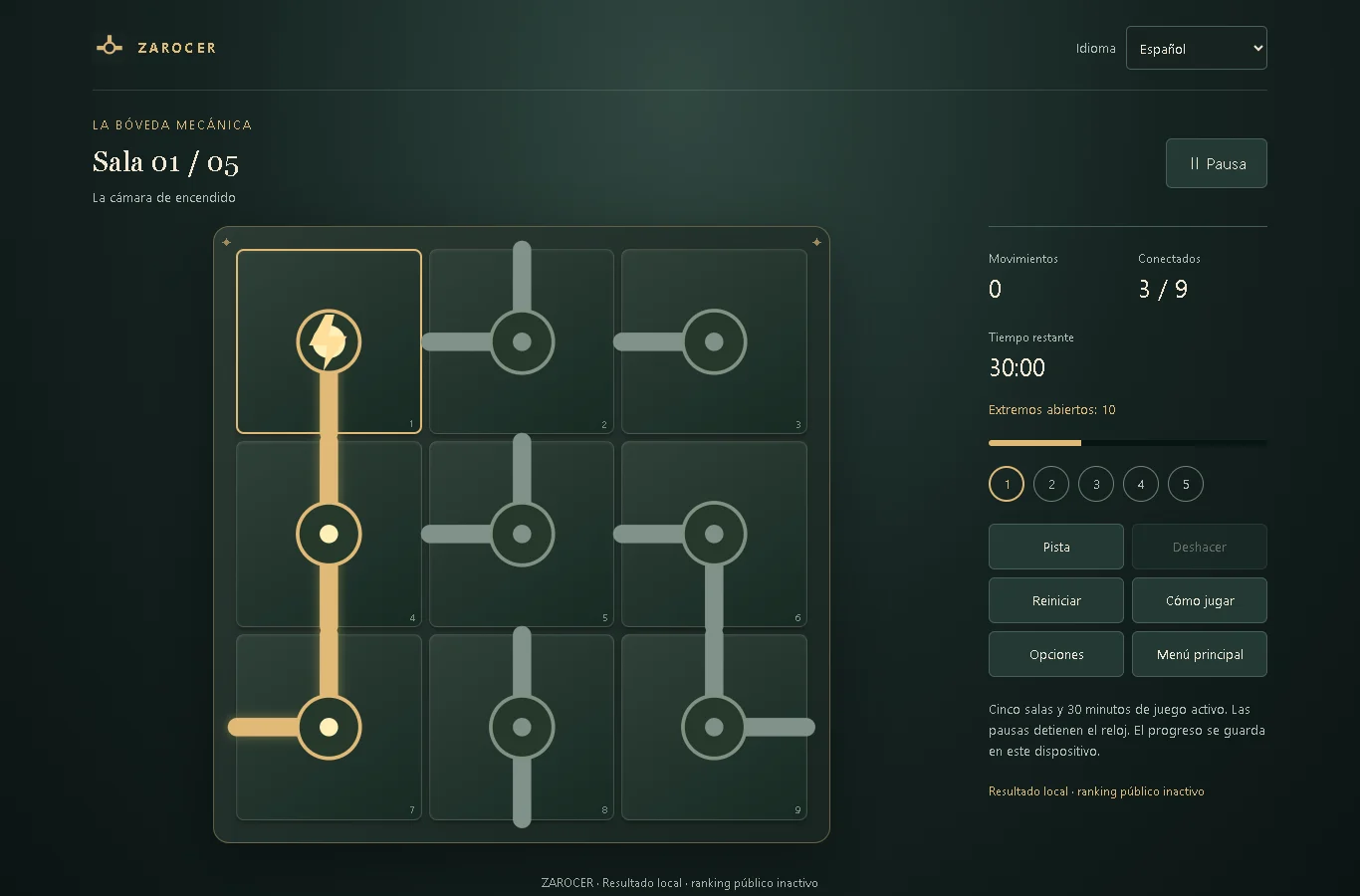Rotate the lightning source node in tile 1
The image size is (1360, 896).
329,341
